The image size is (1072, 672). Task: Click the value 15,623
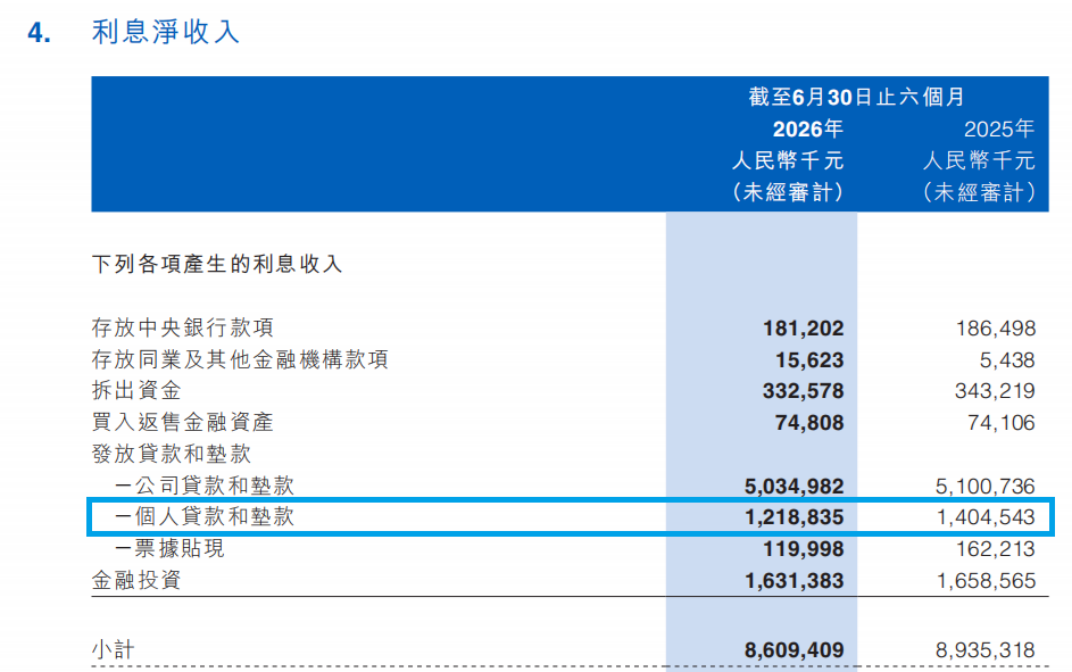click(809, 360)
